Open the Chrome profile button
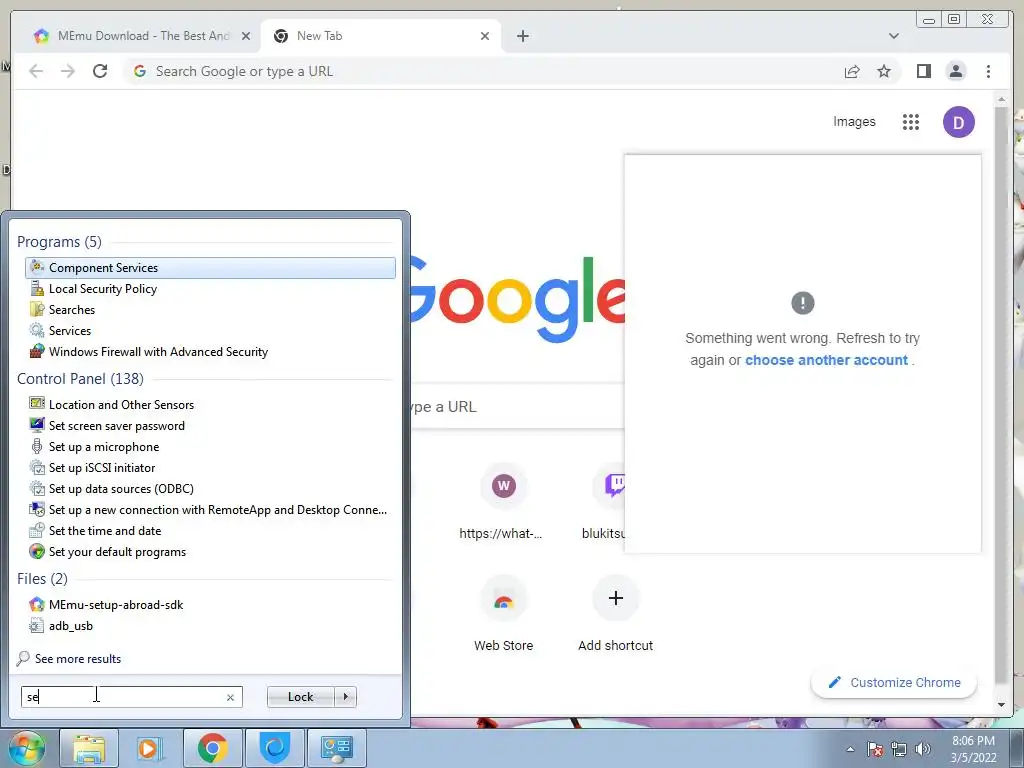This screenshot has width=1024, height=768. (955, 71)
